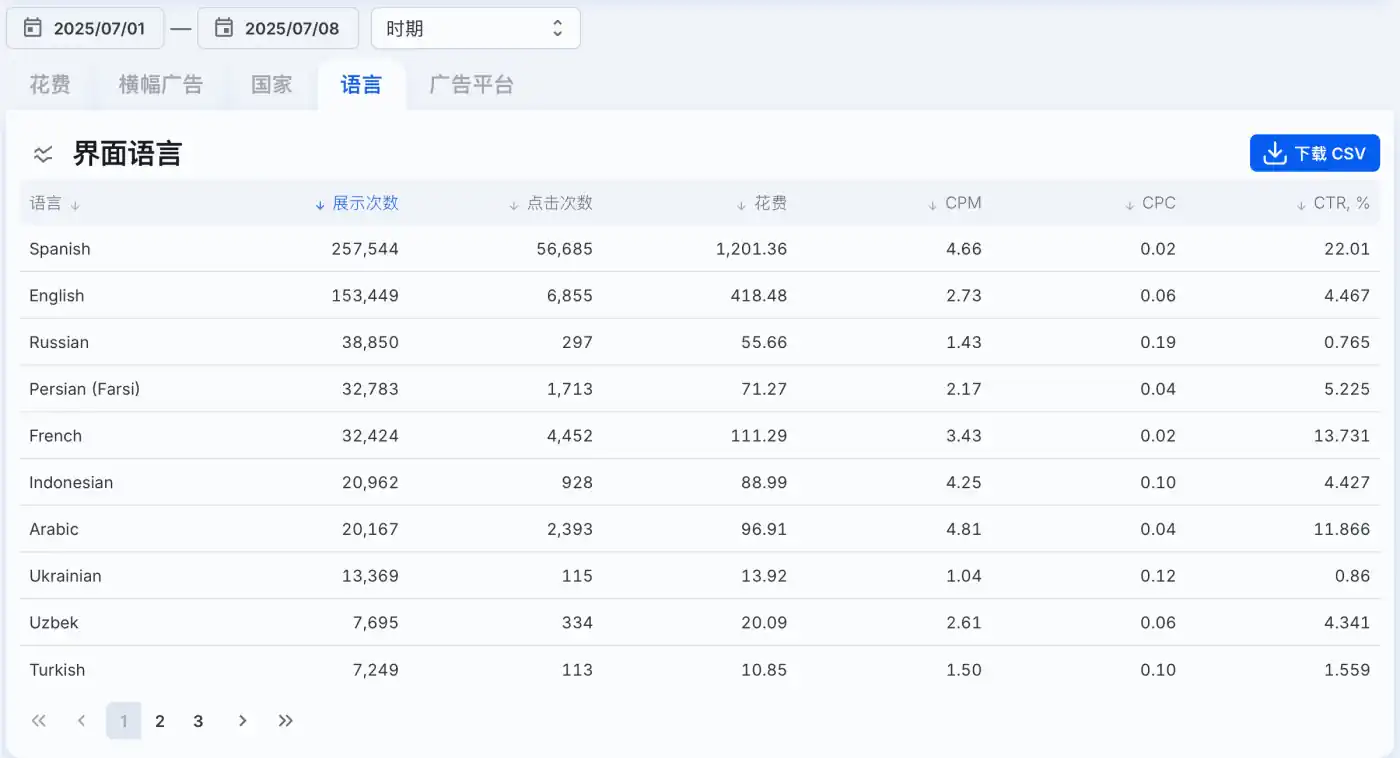Expand the 时期 period dropdown

(476, 28)
